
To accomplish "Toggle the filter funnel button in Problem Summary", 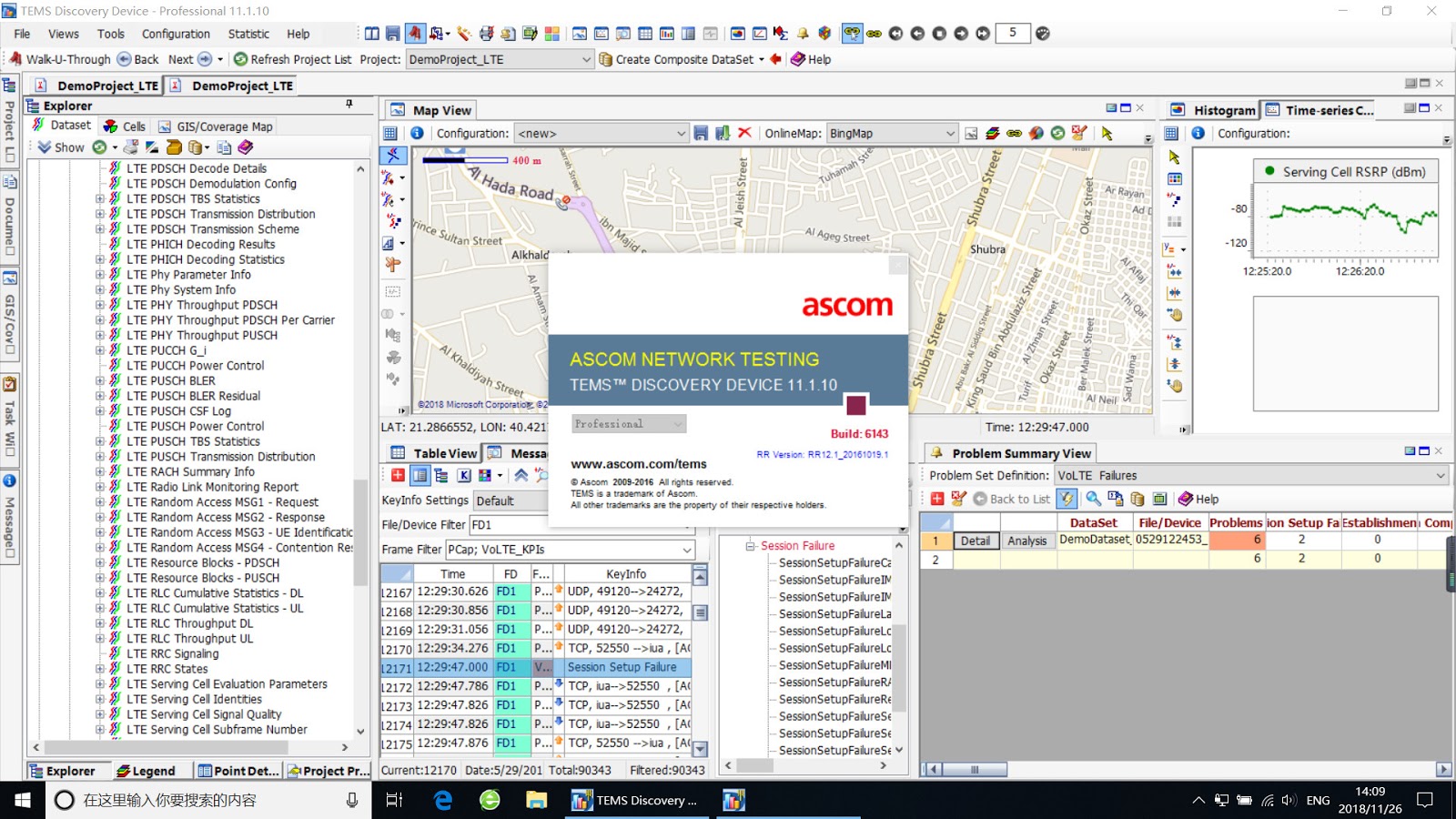I will click(x=1067, y=499).
